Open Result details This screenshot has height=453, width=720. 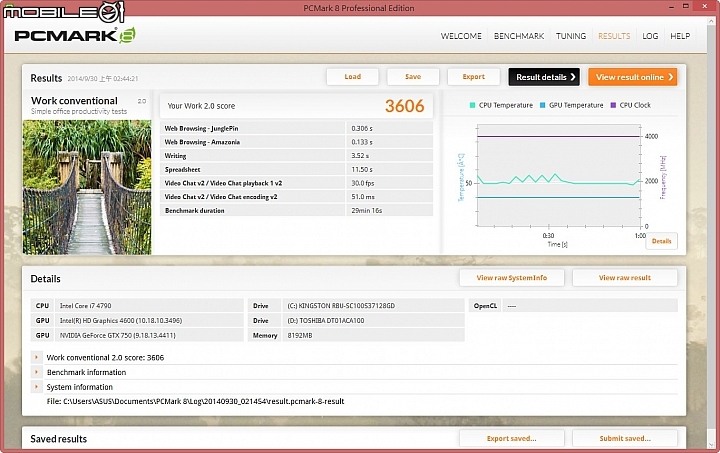click(x=544, y=77)
